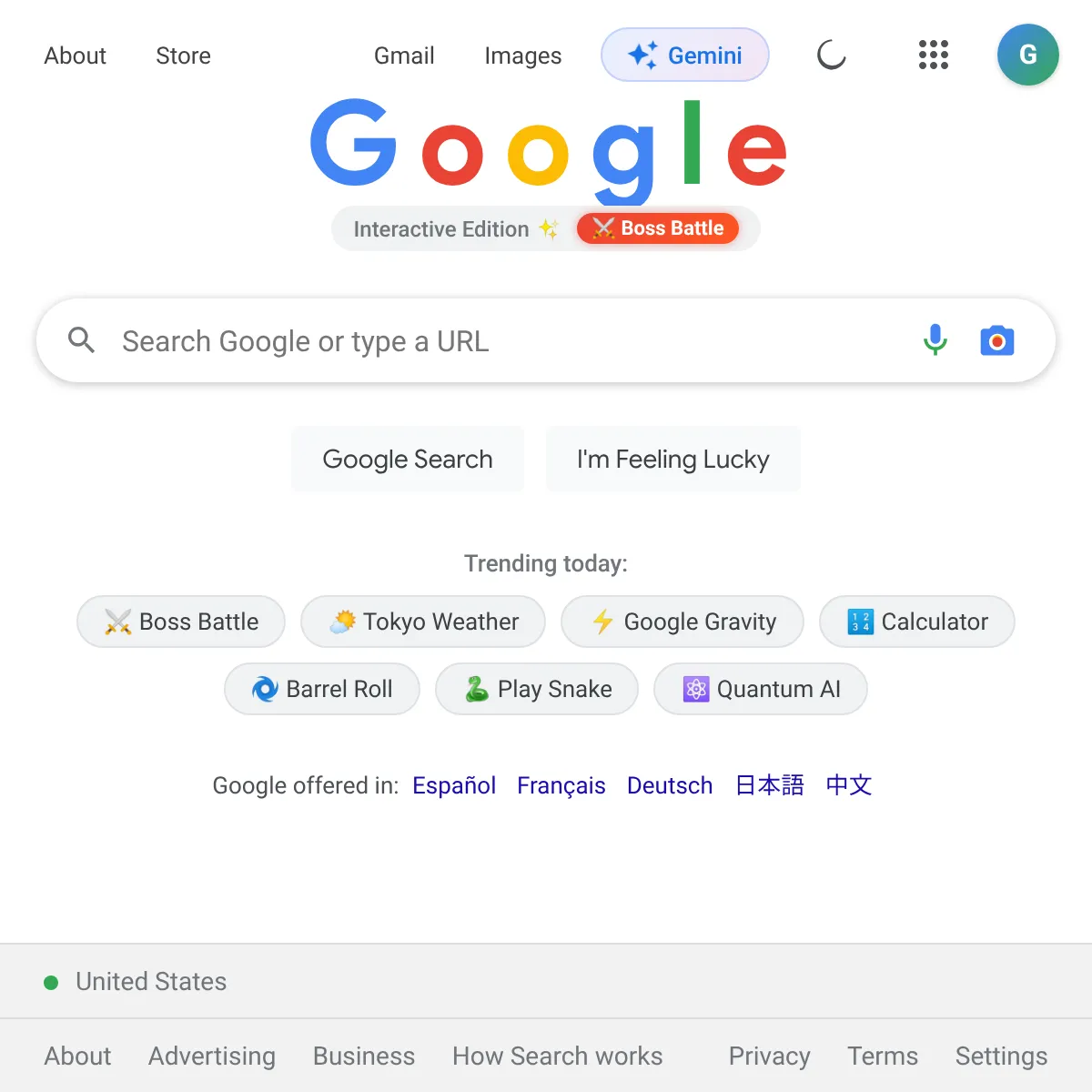Open Gmail from the top bar
Screen dimensions: 1092x1092
pos(404,56)
